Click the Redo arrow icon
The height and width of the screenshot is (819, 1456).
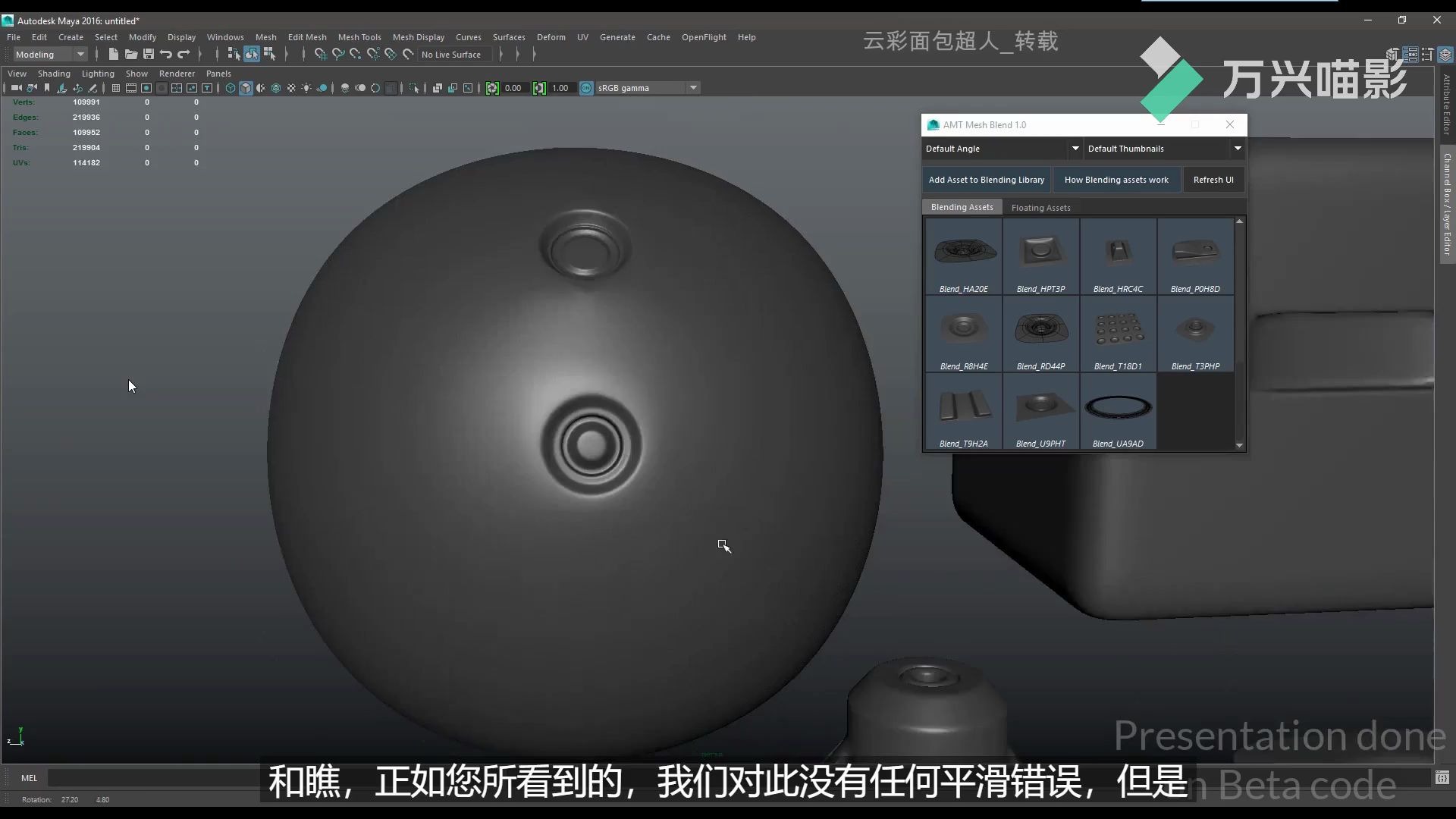(184, 54)
